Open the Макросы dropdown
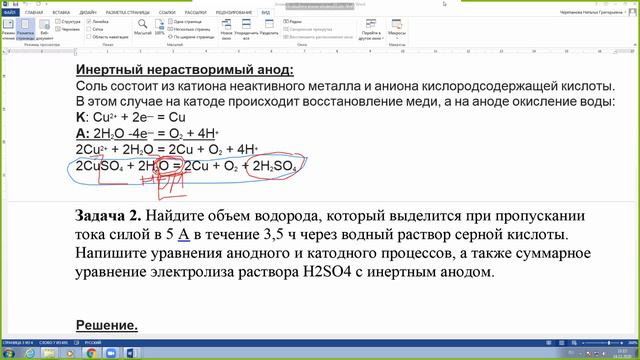This screenshot has height=360, width=640. click(396, 29)
